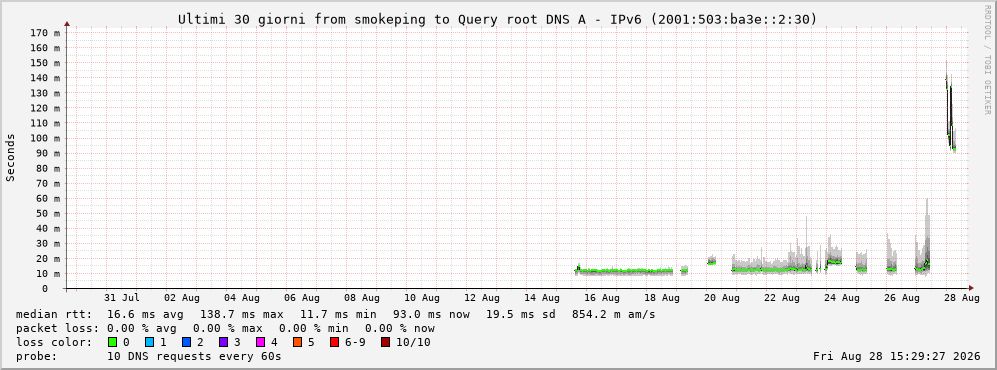The width and height of the screenshot is (997, 370).
Task: Click the 31 Jul x-axis label
Action: [121, 297]
